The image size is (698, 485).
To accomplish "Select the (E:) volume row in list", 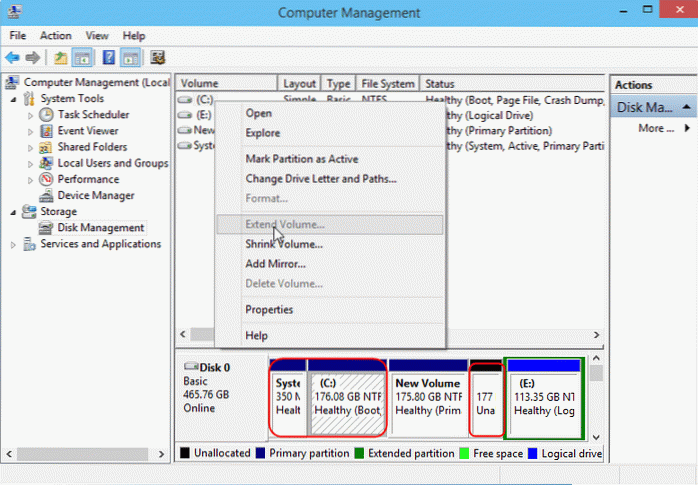I will click(x=196, y=115).
